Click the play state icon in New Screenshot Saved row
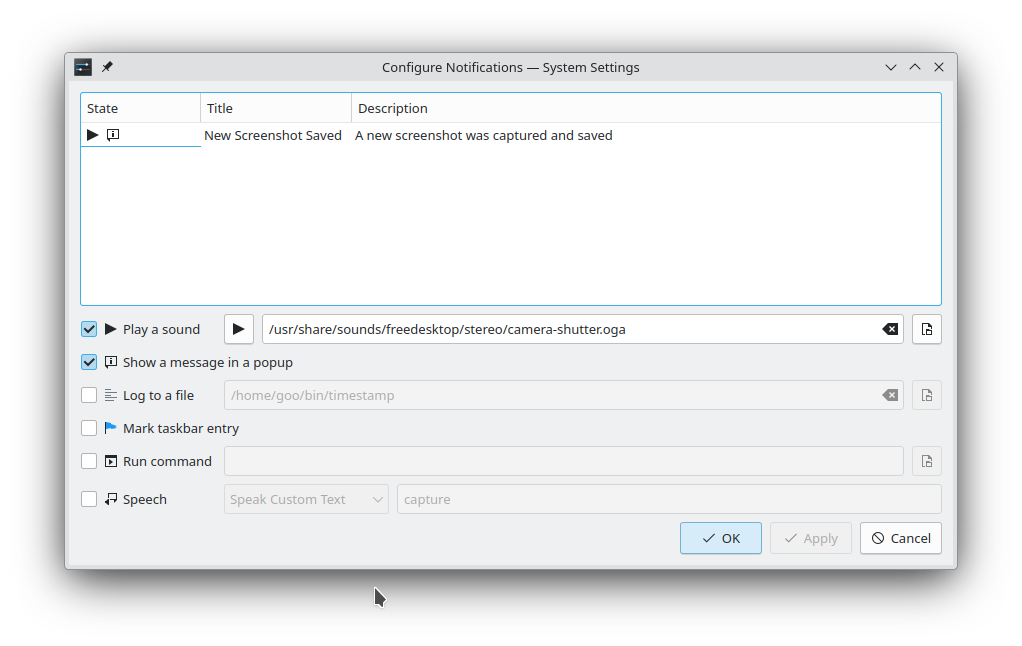1022x646 pixels. [x=93, y=135]
